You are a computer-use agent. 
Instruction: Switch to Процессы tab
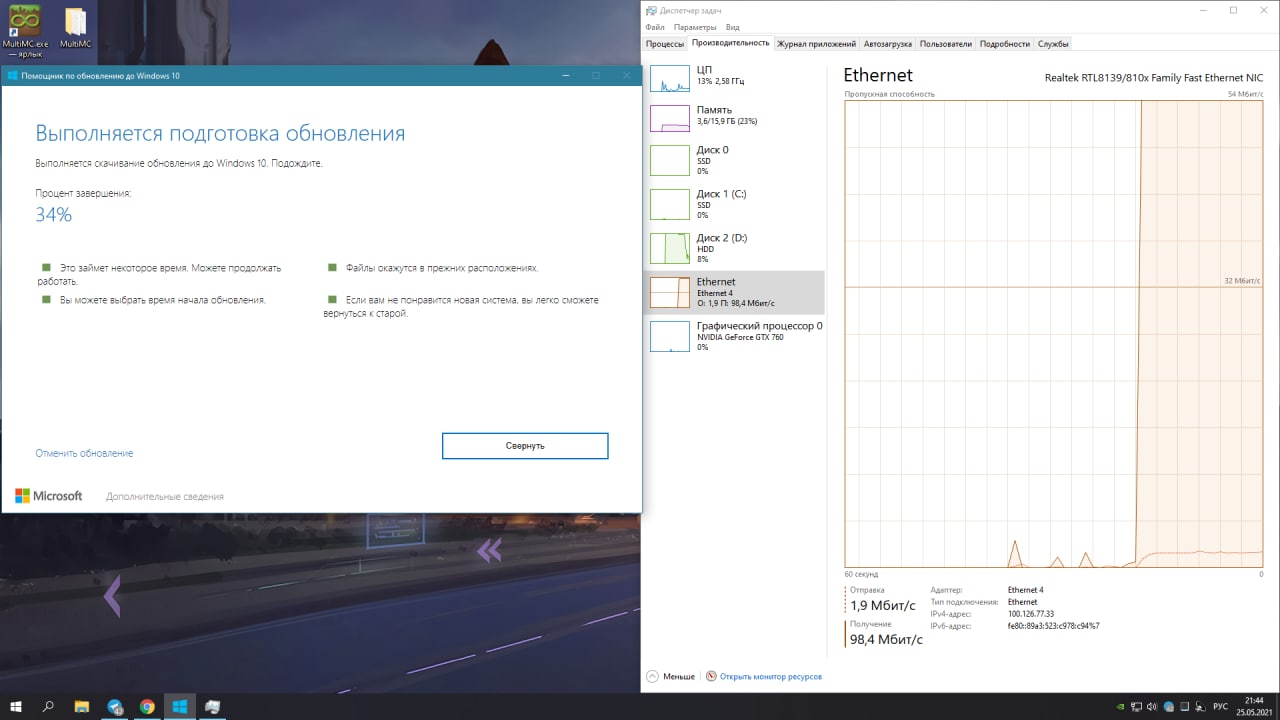click(x=665, y=44)
